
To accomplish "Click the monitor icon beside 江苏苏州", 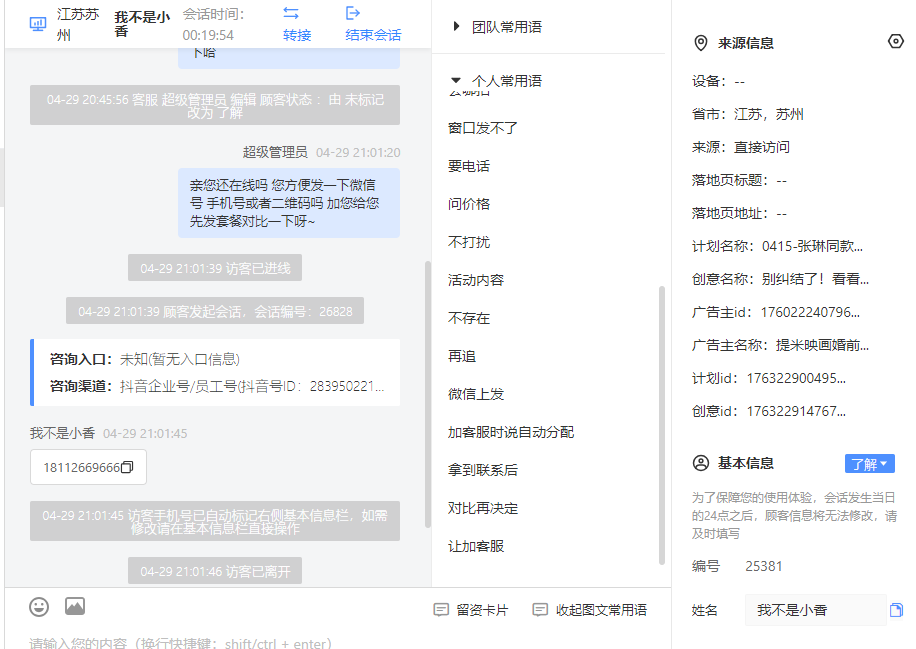I will [x=38, y=24].
